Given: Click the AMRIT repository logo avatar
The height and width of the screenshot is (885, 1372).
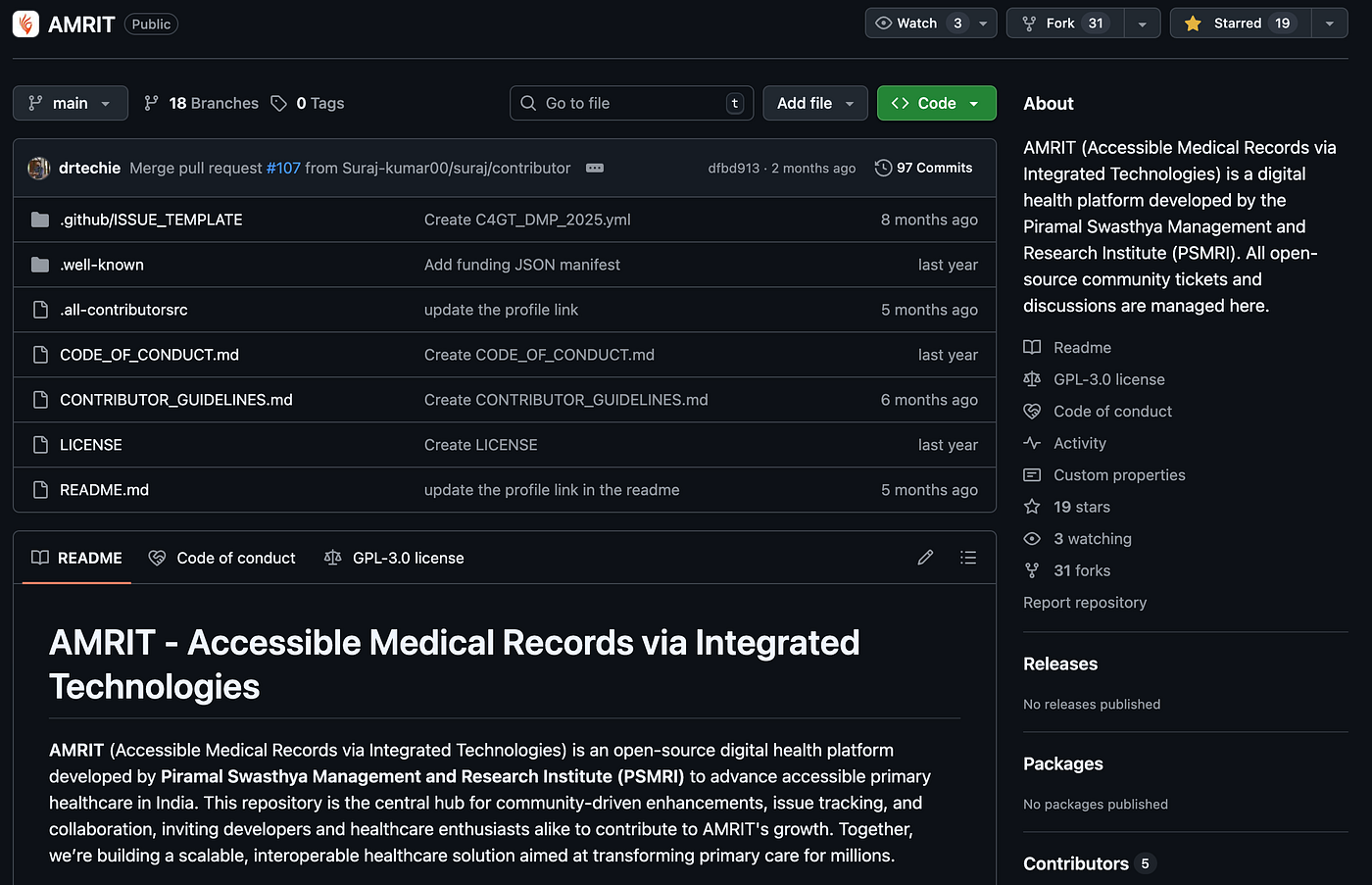Looking at the screenshot, I should point(25,24).
